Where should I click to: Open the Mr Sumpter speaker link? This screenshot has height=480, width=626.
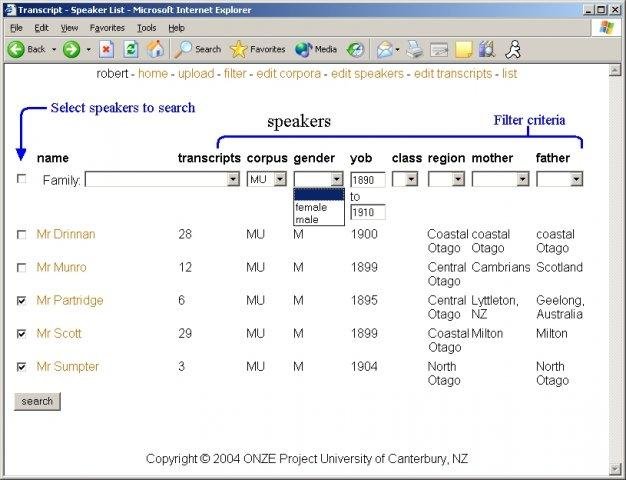tap(68, 367)
